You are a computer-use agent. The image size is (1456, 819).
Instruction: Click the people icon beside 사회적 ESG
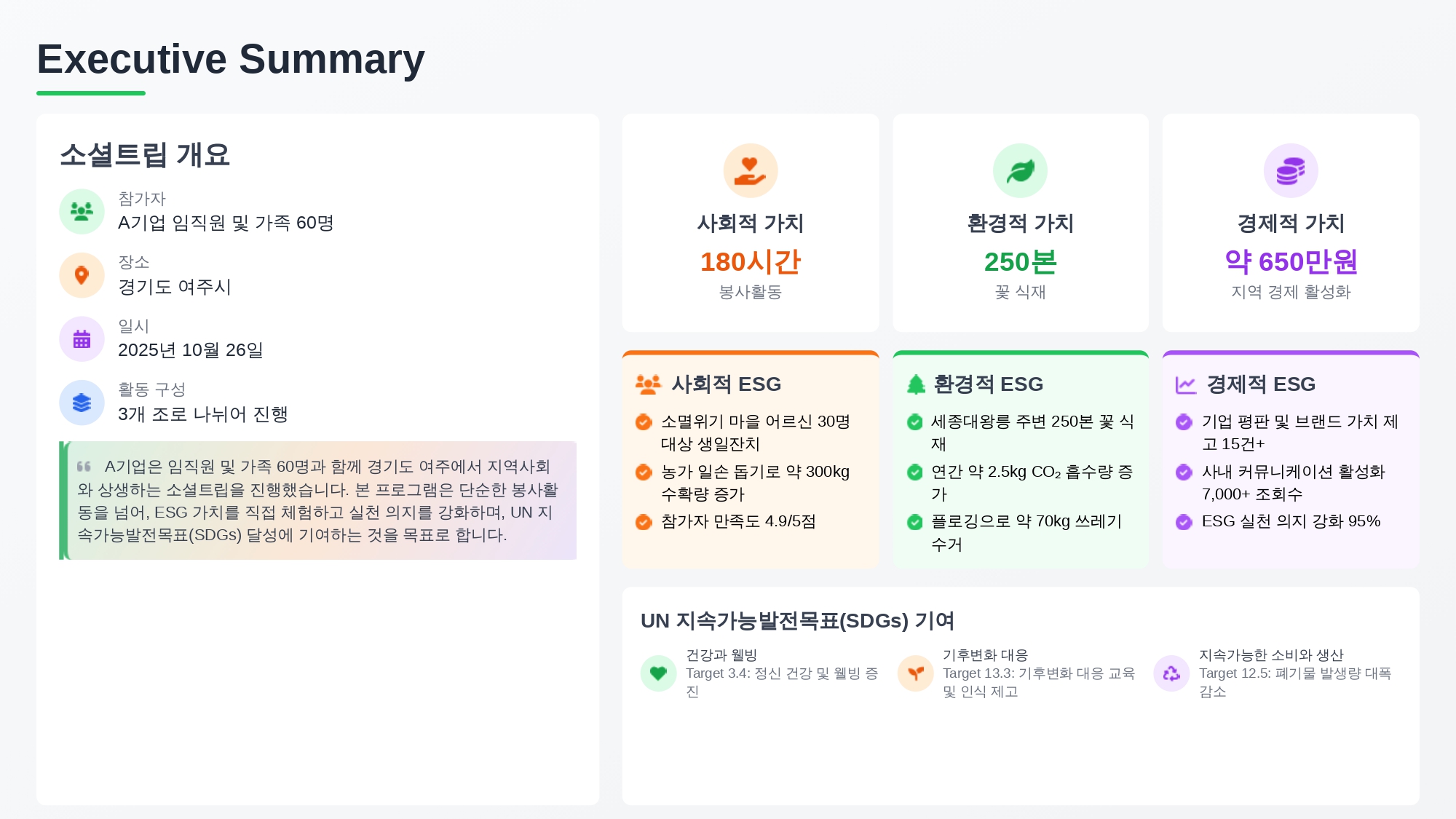coord(648,384)
